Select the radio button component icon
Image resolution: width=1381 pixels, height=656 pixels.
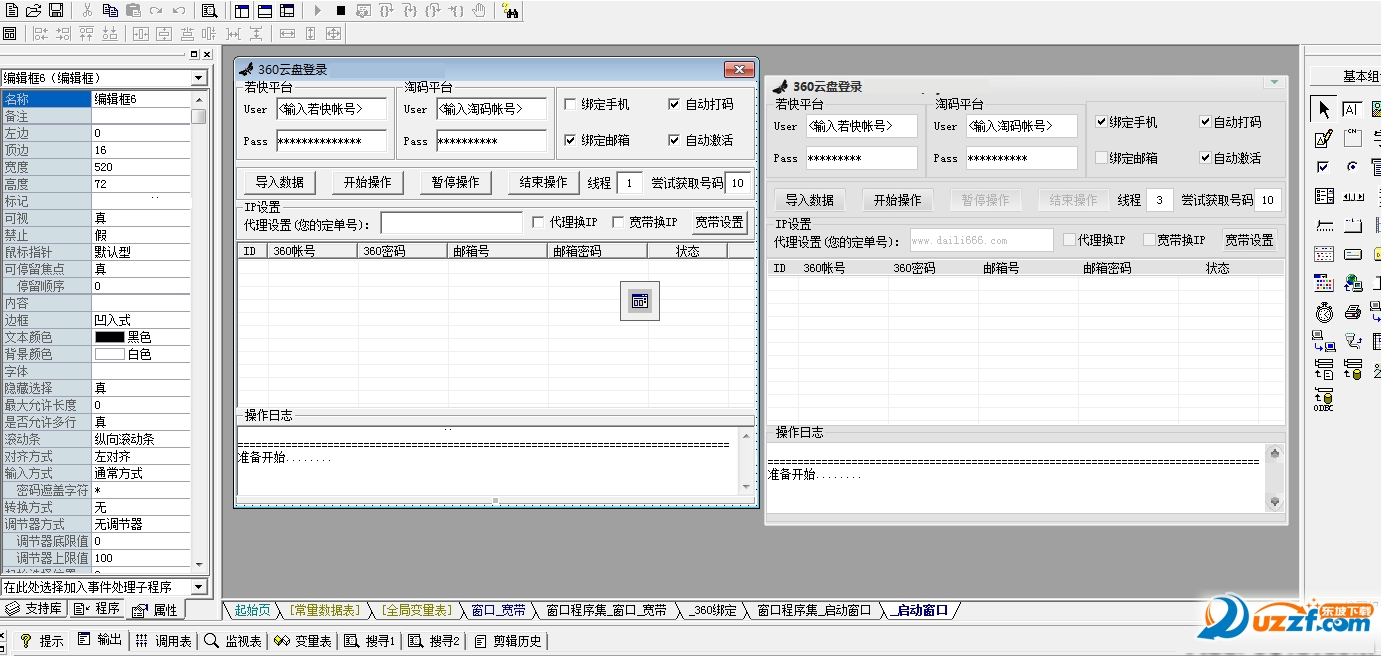click(x=1352, y=167)
